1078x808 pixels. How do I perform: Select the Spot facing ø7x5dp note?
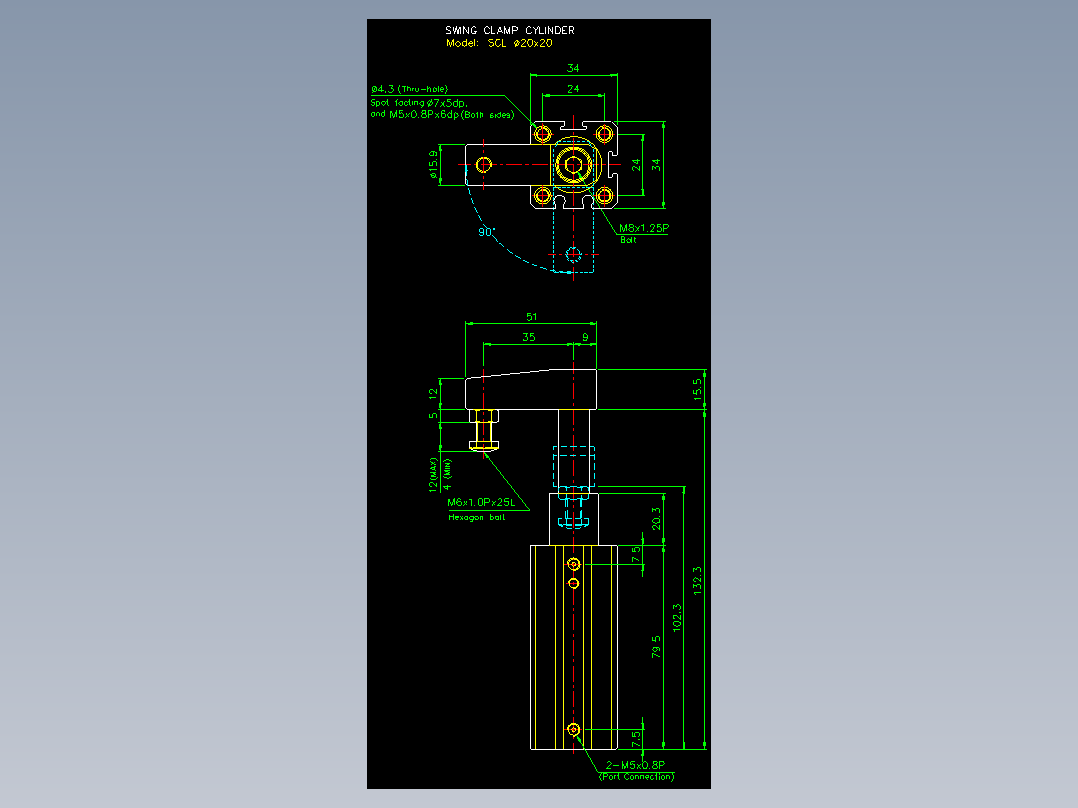tap(419, 102)
